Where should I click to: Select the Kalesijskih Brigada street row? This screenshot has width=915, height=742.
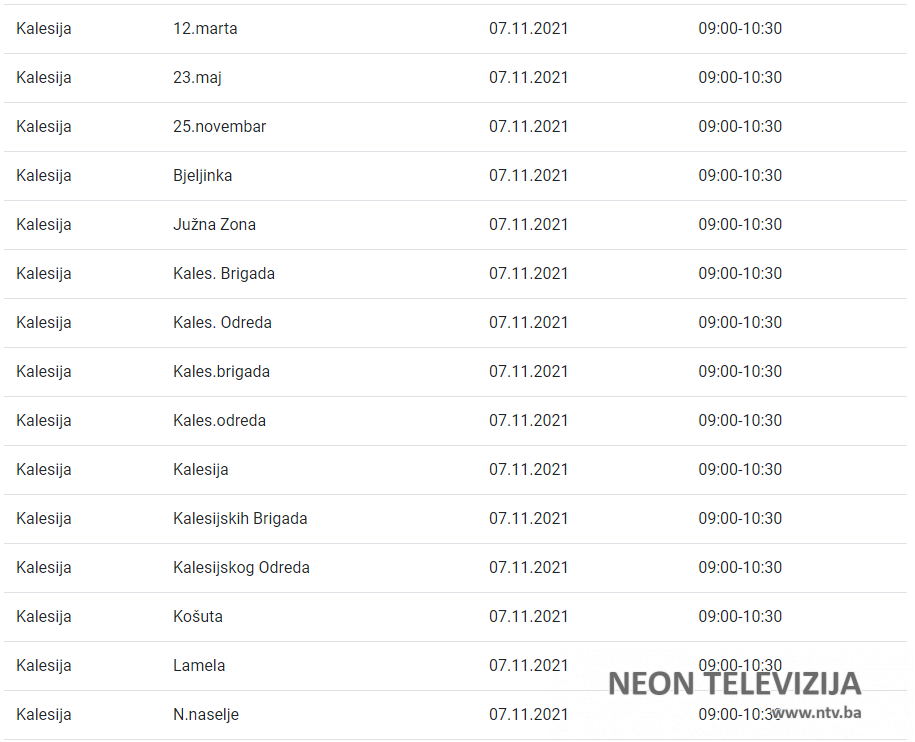click(x=240, y=519)
